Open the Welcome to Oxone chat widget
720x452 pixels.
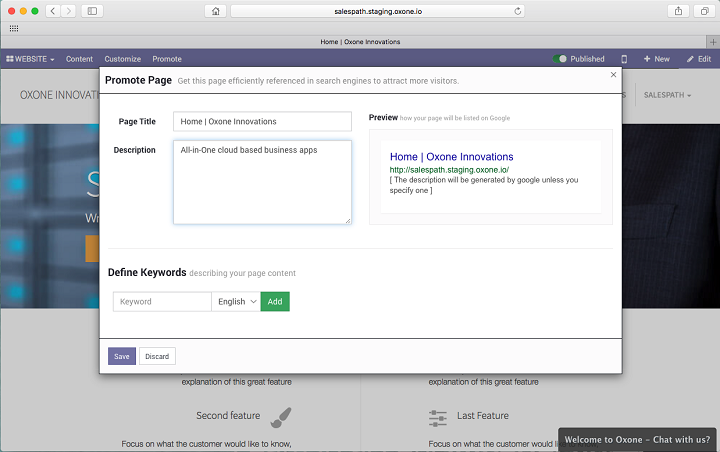point(637,440)
